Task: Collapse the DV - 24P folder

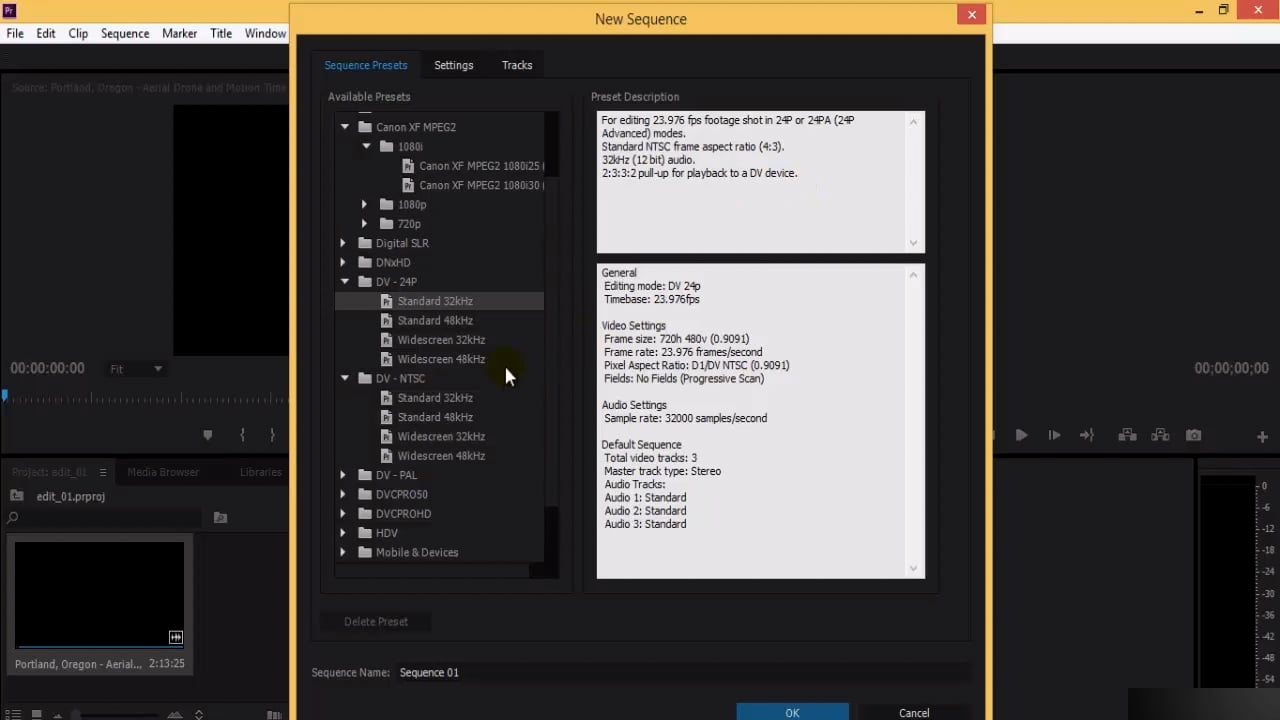Action: 345,282
